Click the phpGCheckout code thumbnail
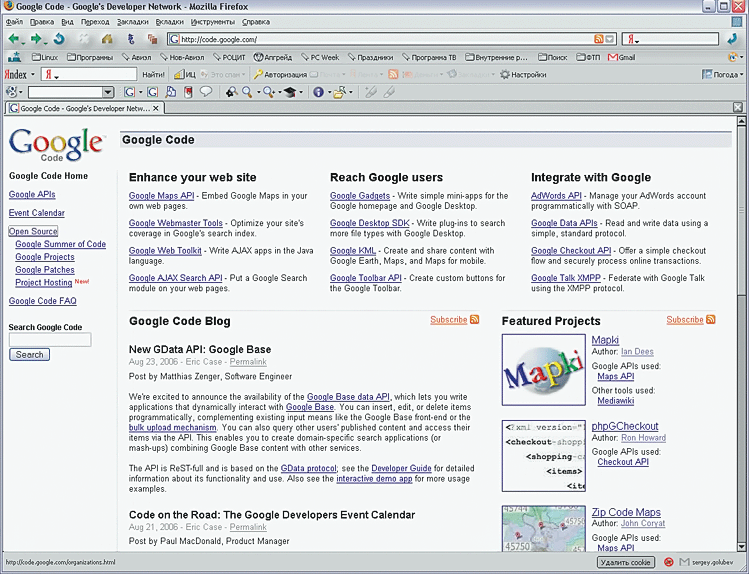This screenshot has height=574, width=749. coord(544,456)
